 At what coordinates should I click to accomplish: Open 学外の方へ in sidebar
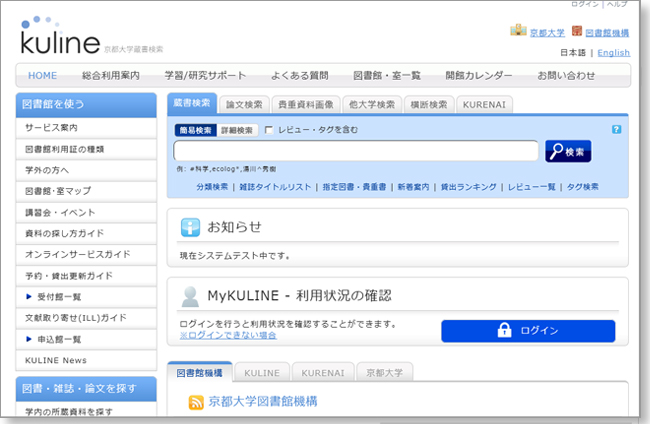pyautogui.click(x=86, y=170)
